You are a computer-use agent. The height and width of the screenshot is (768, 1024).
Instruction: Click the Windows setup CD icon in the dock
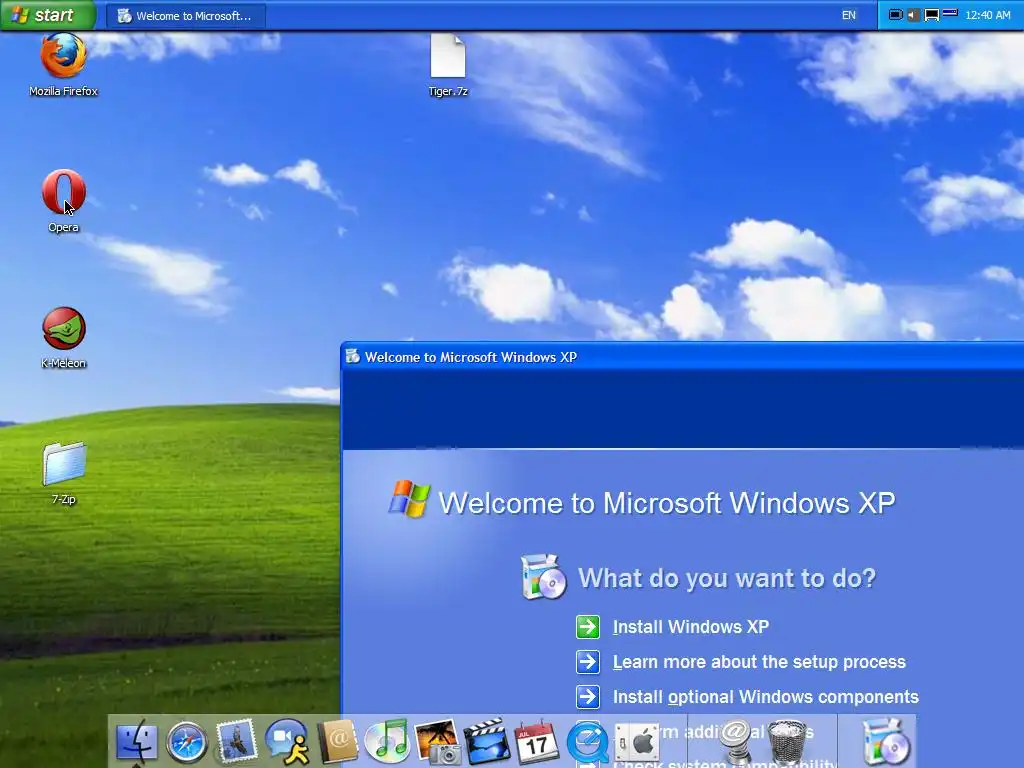pyautogui.click(x=885, y=742)
